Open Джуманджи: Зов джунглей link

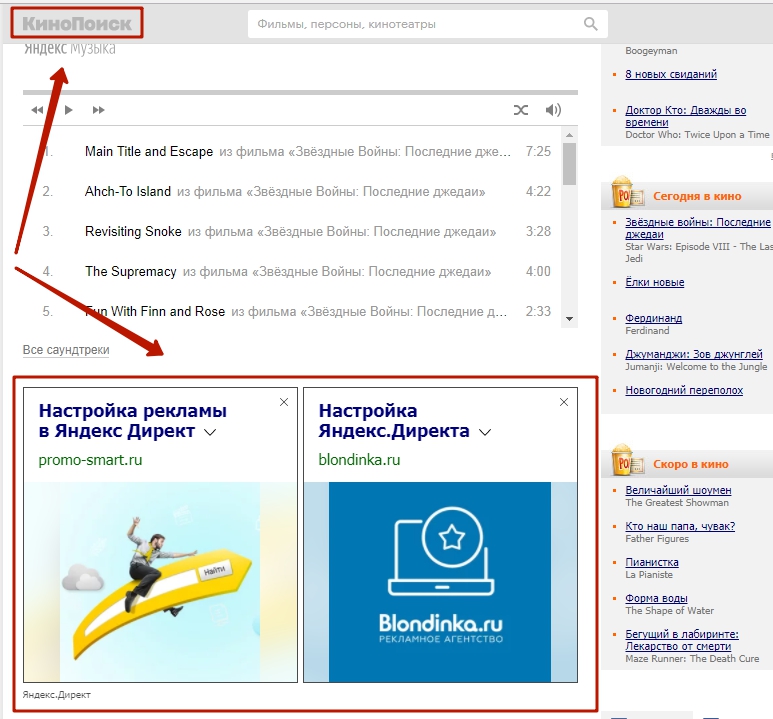694,354
